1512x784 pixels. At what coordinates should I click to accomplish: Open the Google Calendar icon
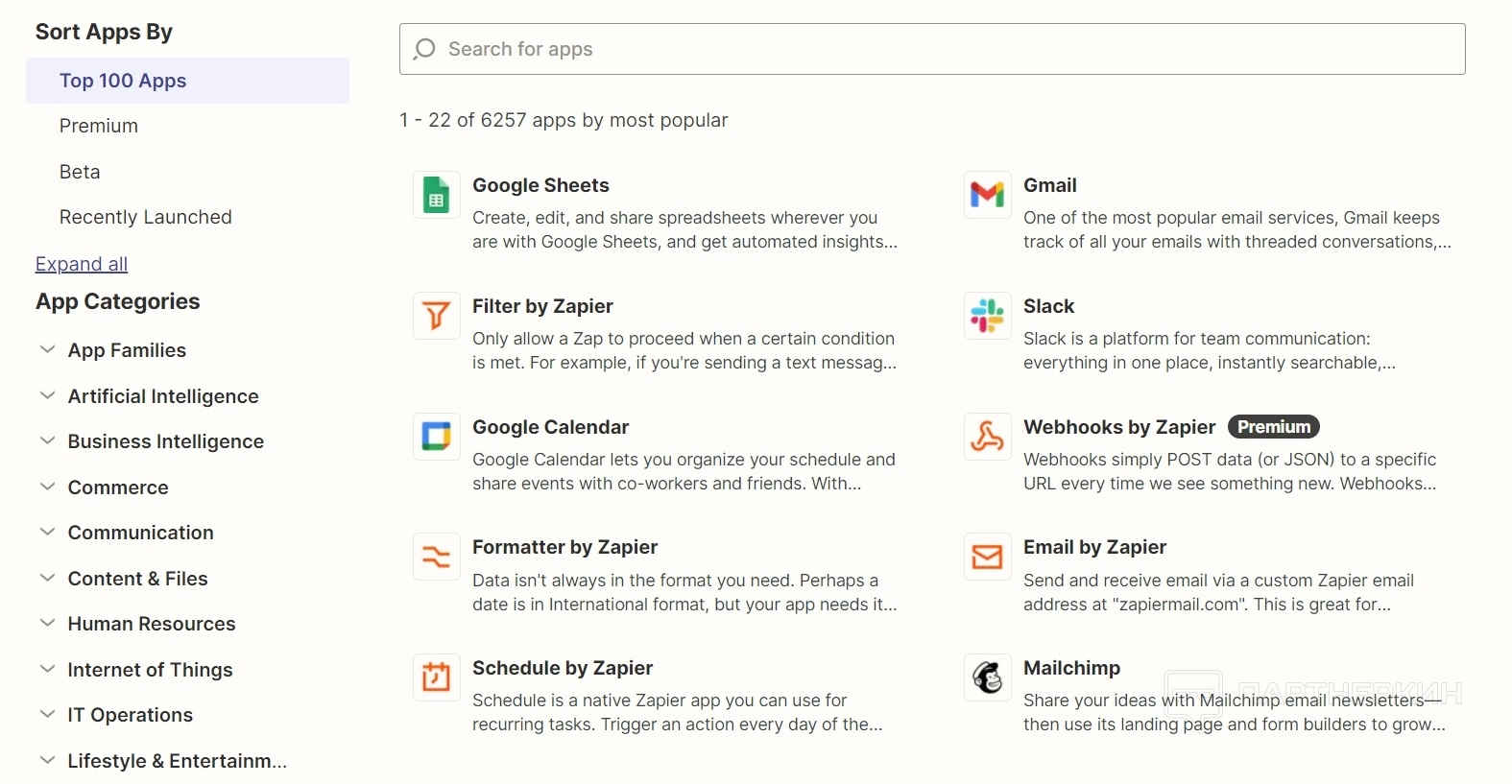[x=437, y=437]
